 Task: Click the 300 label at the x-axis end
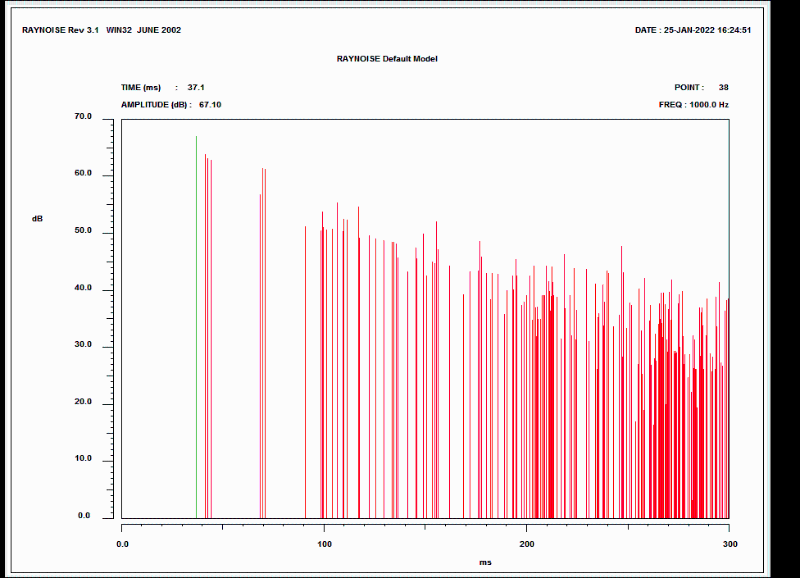[729, 544]
